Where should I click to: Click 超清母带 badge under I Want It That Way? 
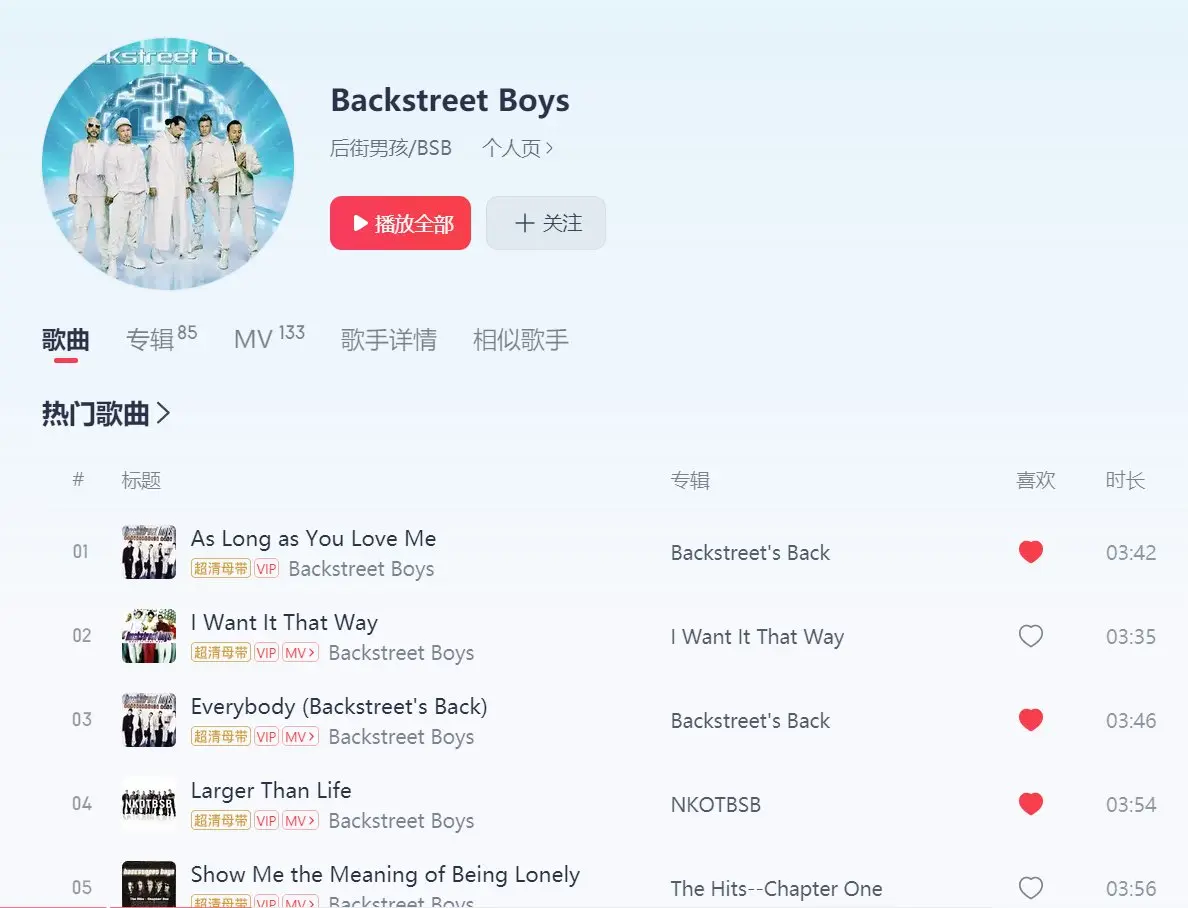pyautogui.click(x=220, y=653)
